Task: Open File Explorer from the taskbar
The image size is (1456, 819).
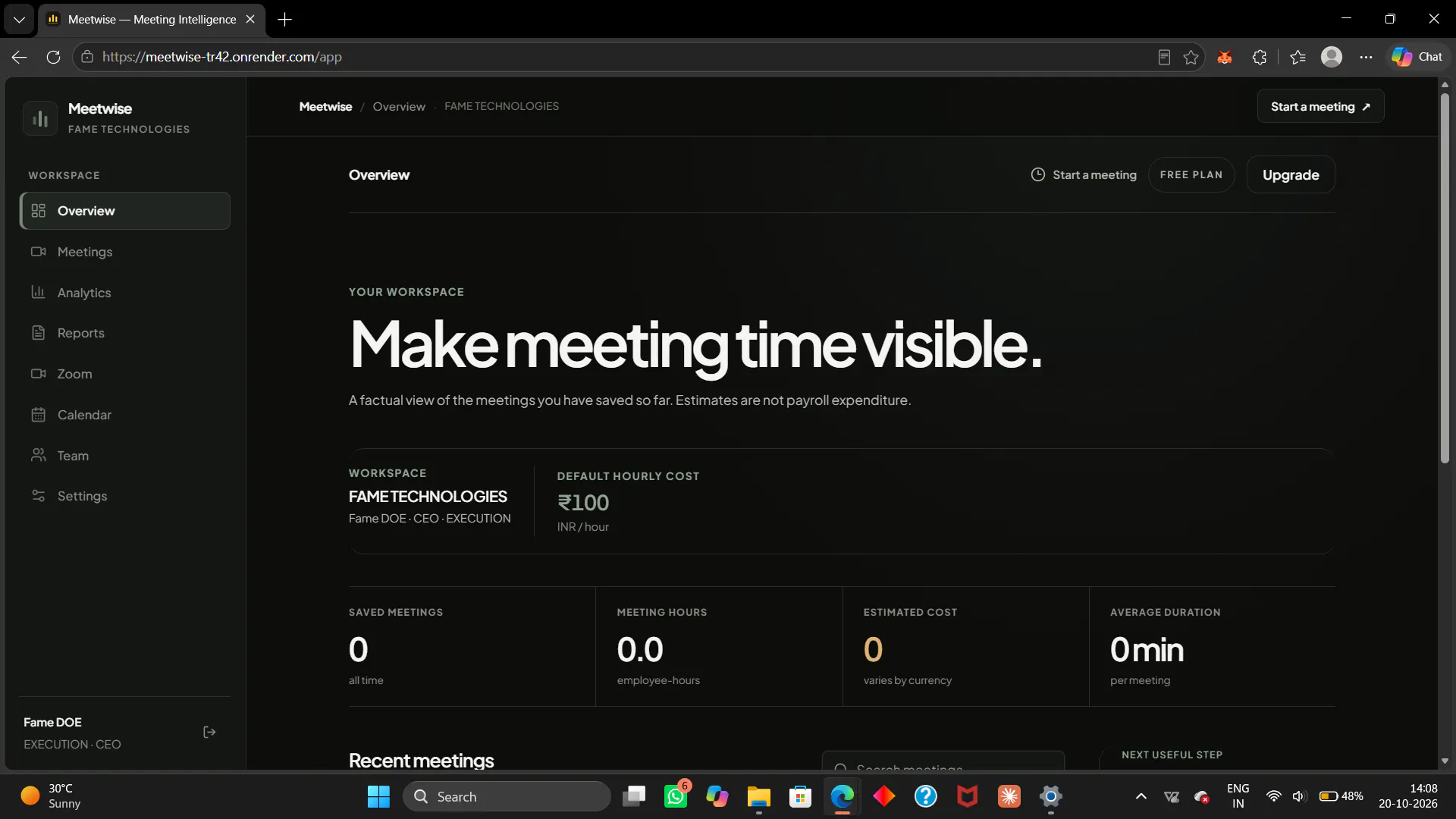Action: [x=758, y=796]
